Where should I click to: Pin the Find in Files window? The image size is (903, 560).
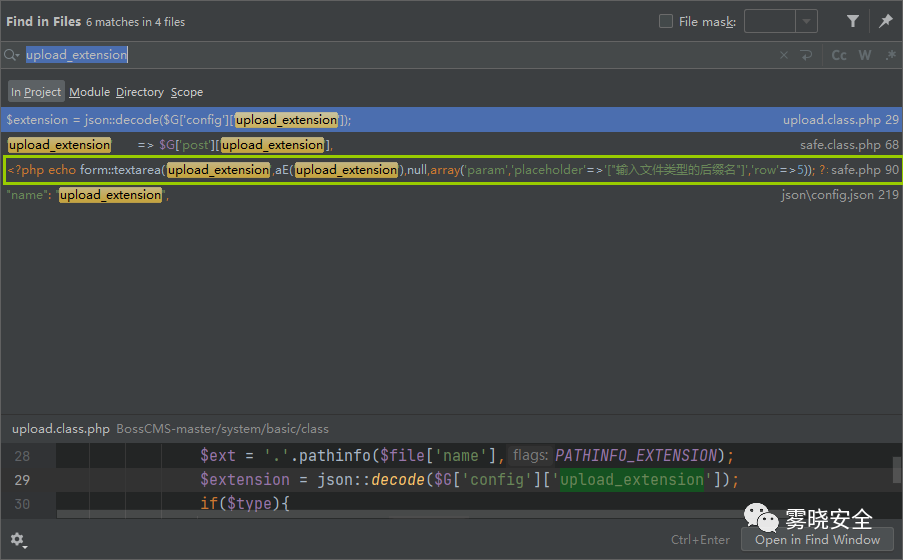(886, 22)
